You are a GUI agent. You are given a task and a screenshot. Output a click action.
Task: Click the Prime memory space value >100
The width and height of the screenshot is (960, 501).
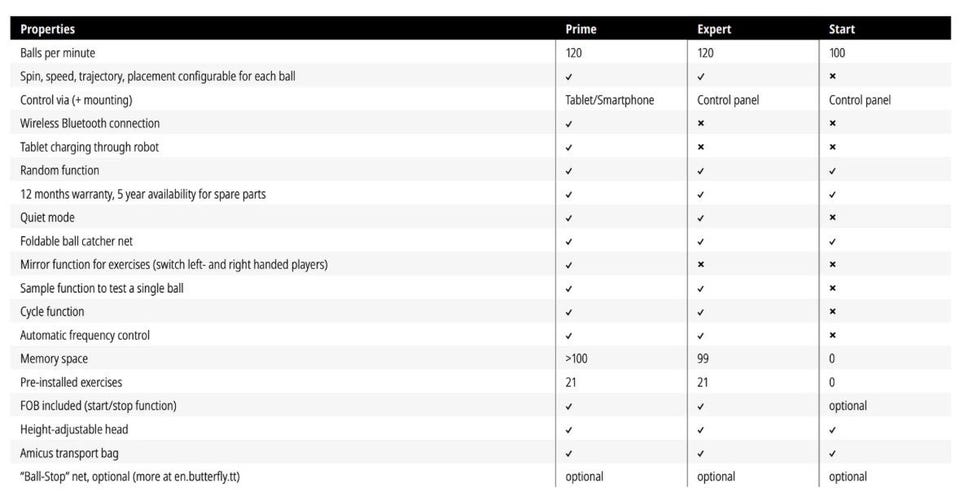click(x=576, y=359)
